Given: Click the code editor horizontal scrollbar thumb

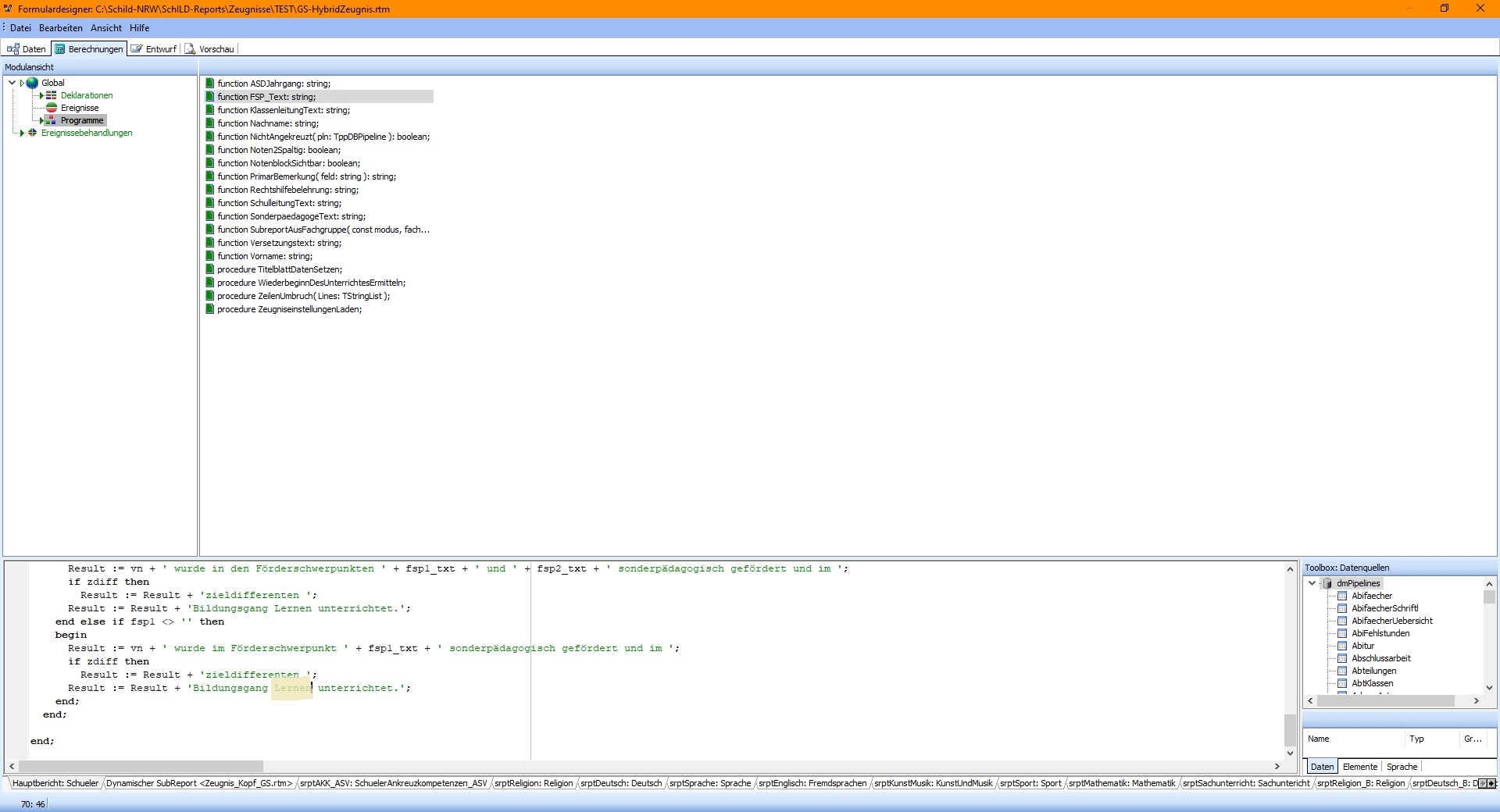Looking at the screenshot, I should coord(141,767).
